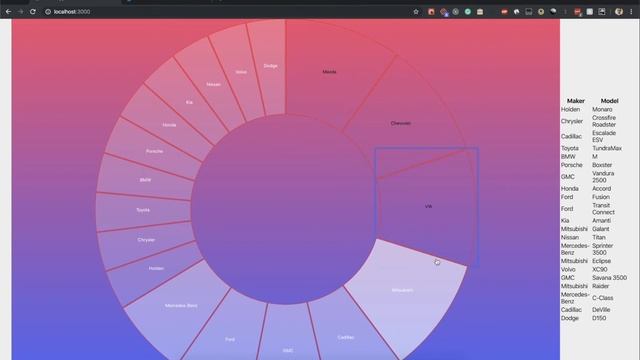Viewport: 640px width, 360px height.
Task: Click the Savana 3500 model cell
Action: [609, 278]
